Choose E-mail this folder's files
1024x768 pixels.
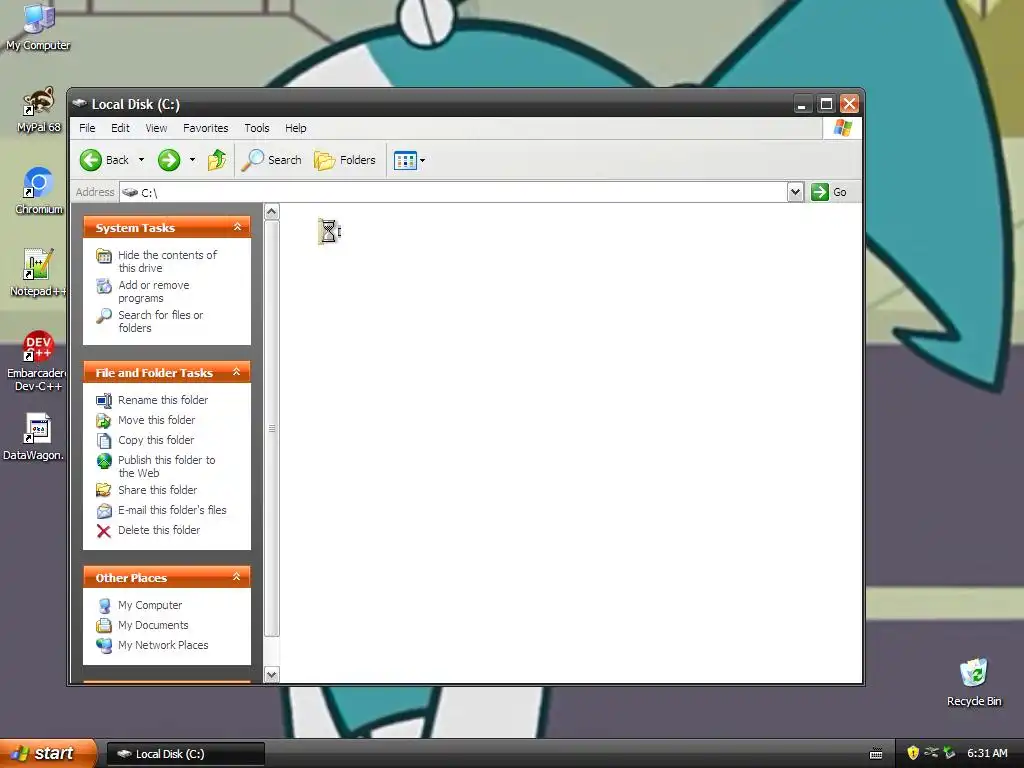pyautogui.click(x=172, y=510)
